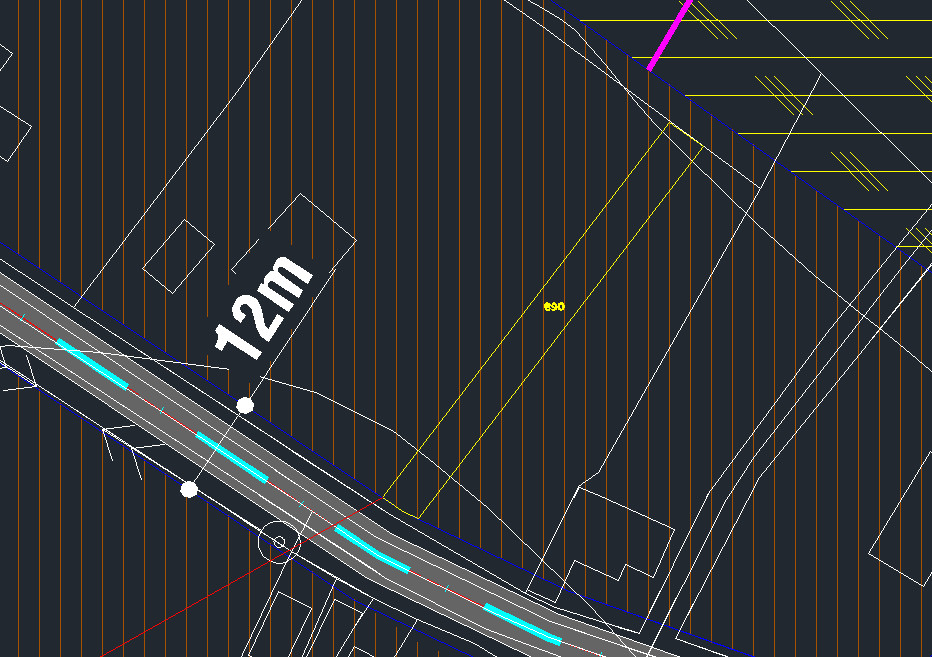Select the 12m dimension text label
The width and height of the screenshot is (932, 657).
coord(262,308)
